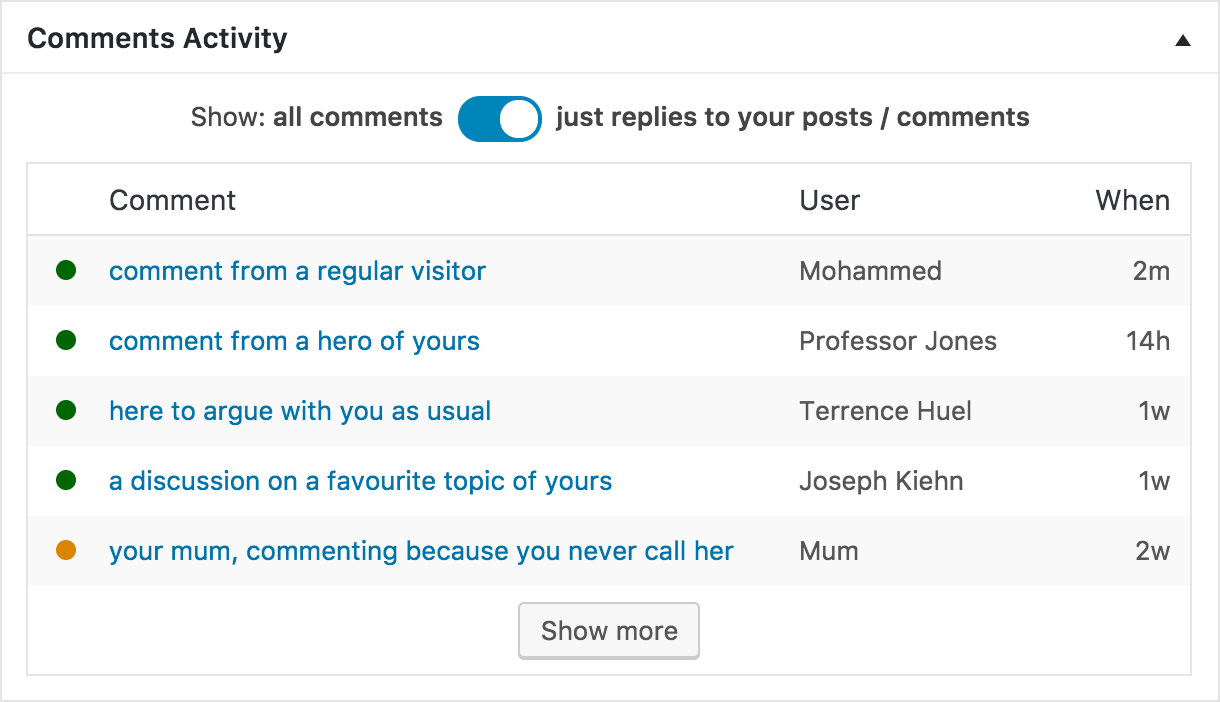Select the "all comments" label
Screen dimensions: 1220x702
(x=357, y=118)
